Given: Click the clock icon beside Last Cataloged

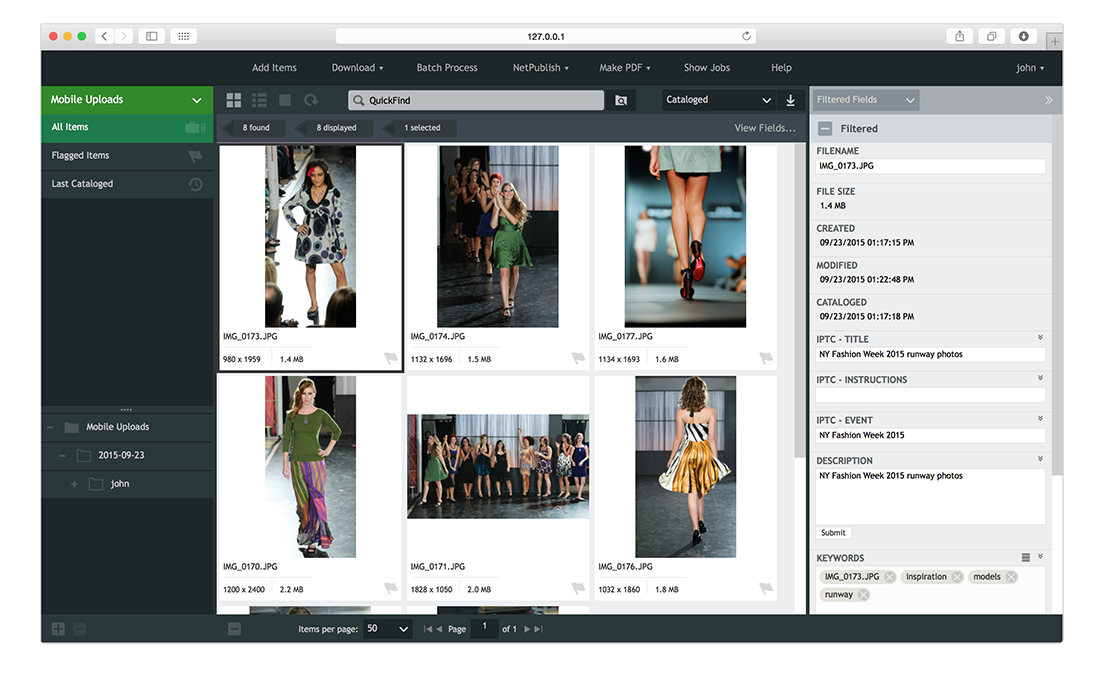Looking at the screenshot, I should coord(196,184).
